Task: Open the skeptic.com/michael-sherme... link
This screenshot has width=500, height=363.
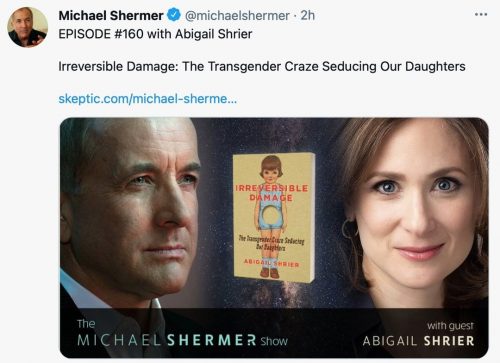Action: pyautogui.click(x=148, y=99)
